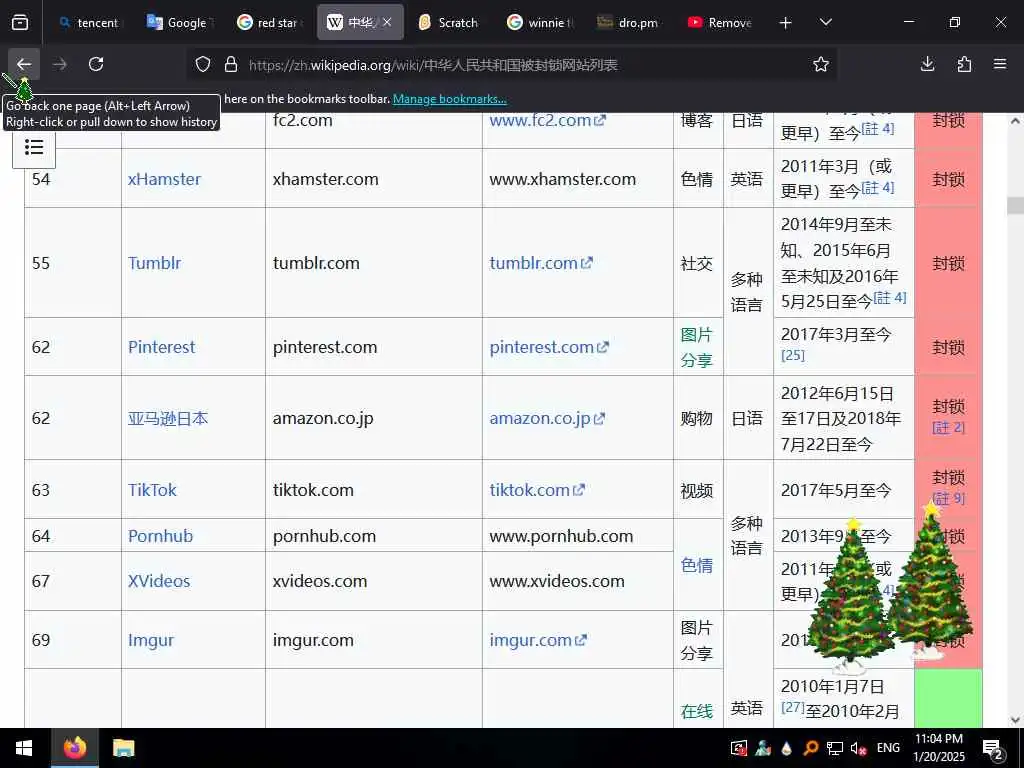Viewport: 1024px width, 768px height.
Task: Open the Extensions menu
Action: point(964,64)
